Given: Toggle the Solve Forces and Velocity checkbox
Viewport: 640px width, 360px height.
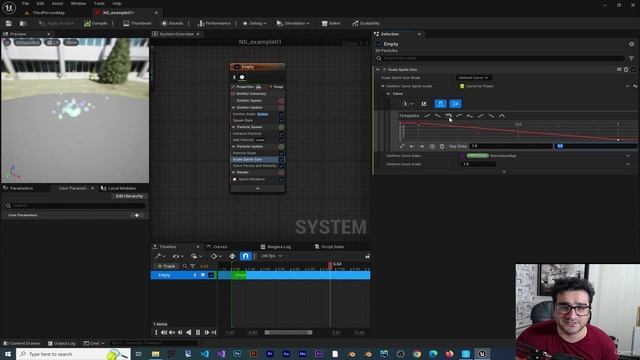Looking at the screenshot, I should coord(281,166).
